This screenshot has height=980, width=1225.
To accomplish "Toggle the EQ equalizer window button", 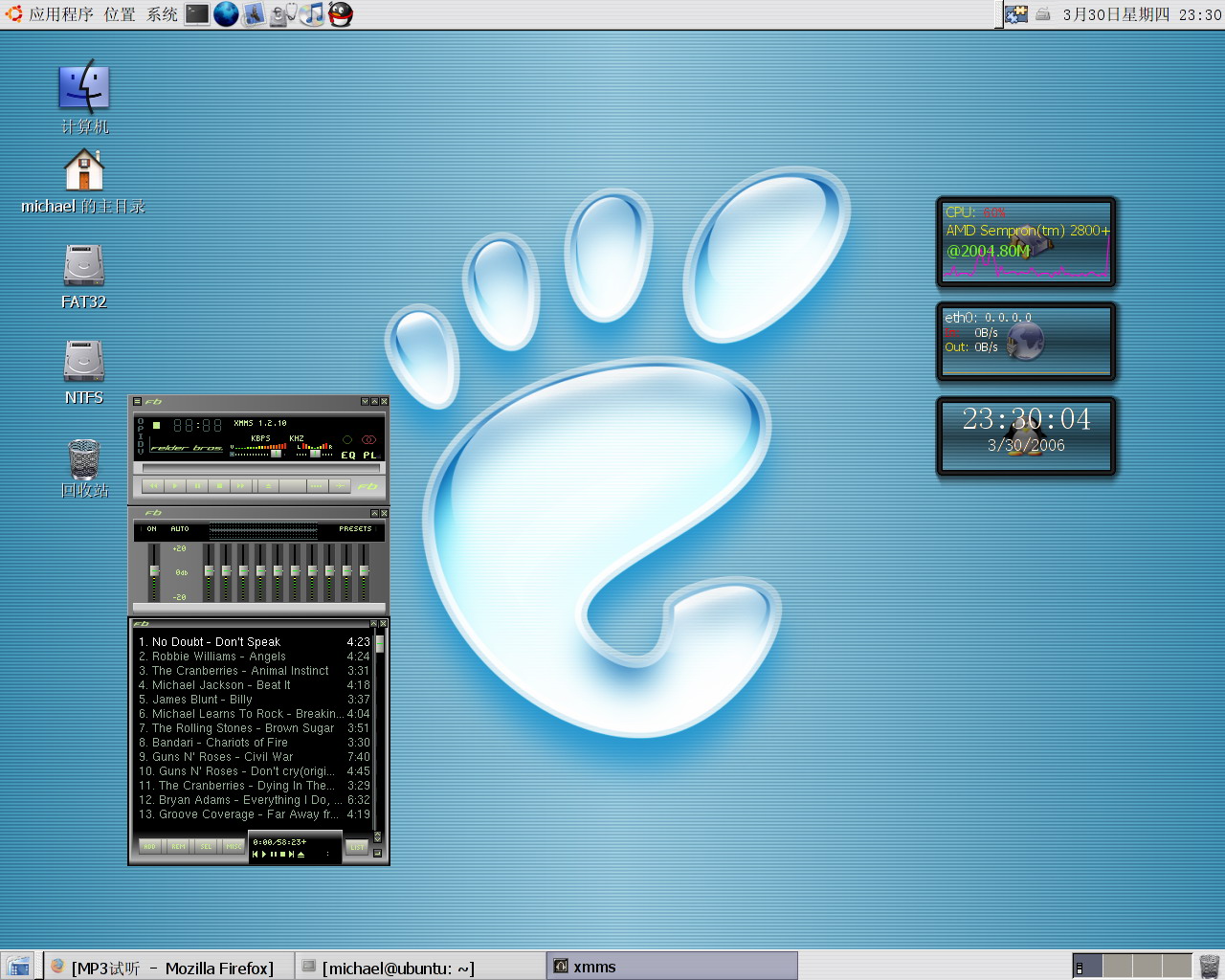I will [x=348, y=456].
